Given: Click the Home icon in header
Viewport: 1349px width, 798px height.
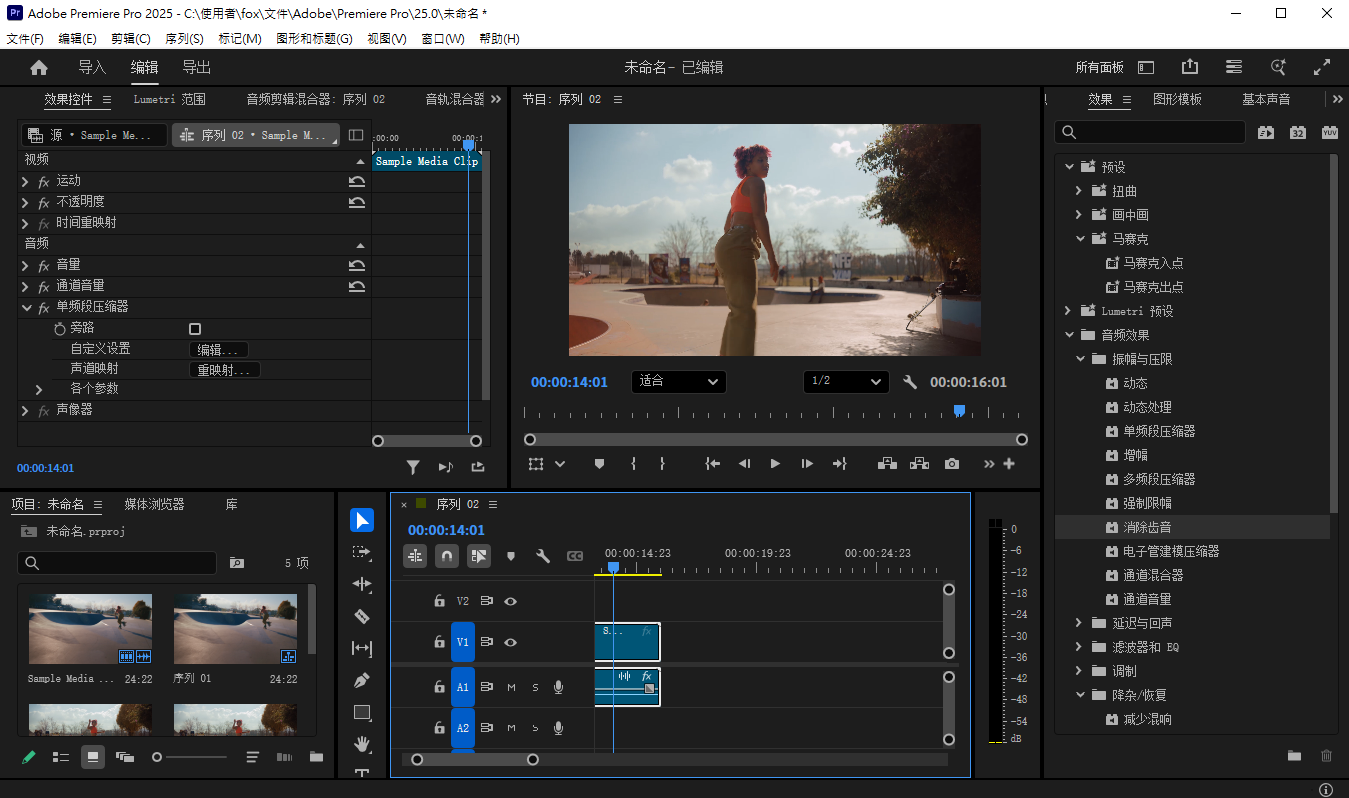Looking at the screenshot, I should (x=39, y=68).
